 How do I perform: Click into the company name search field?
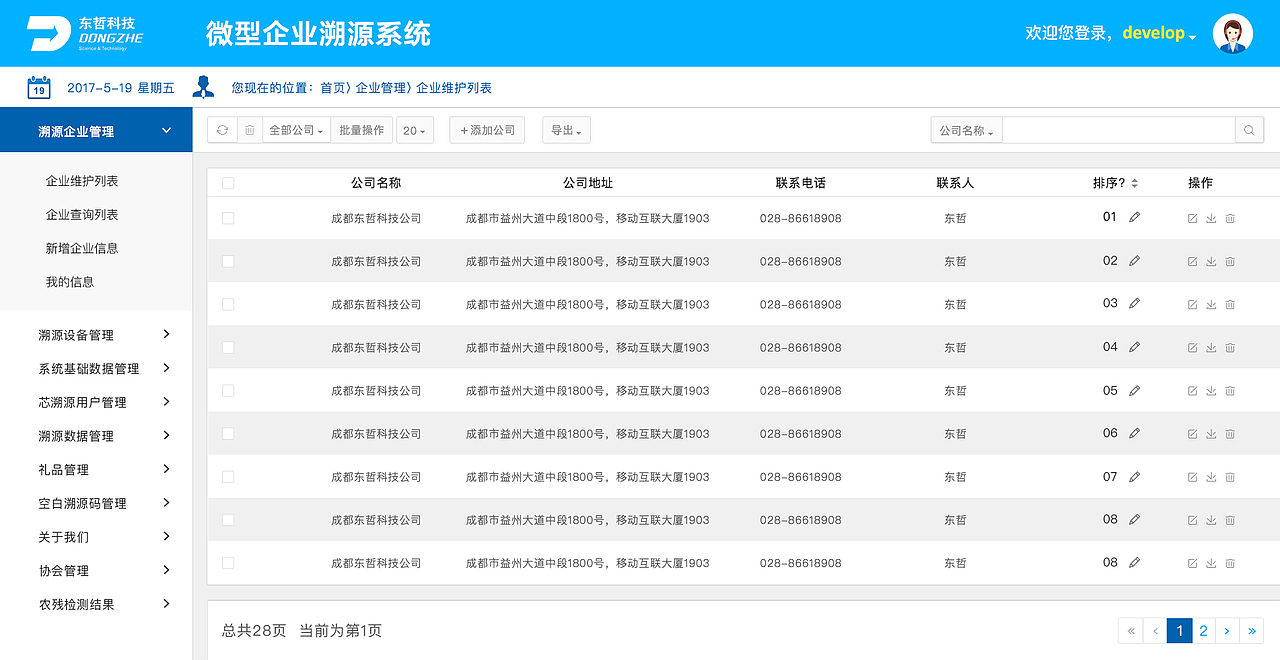point(1119,130)
